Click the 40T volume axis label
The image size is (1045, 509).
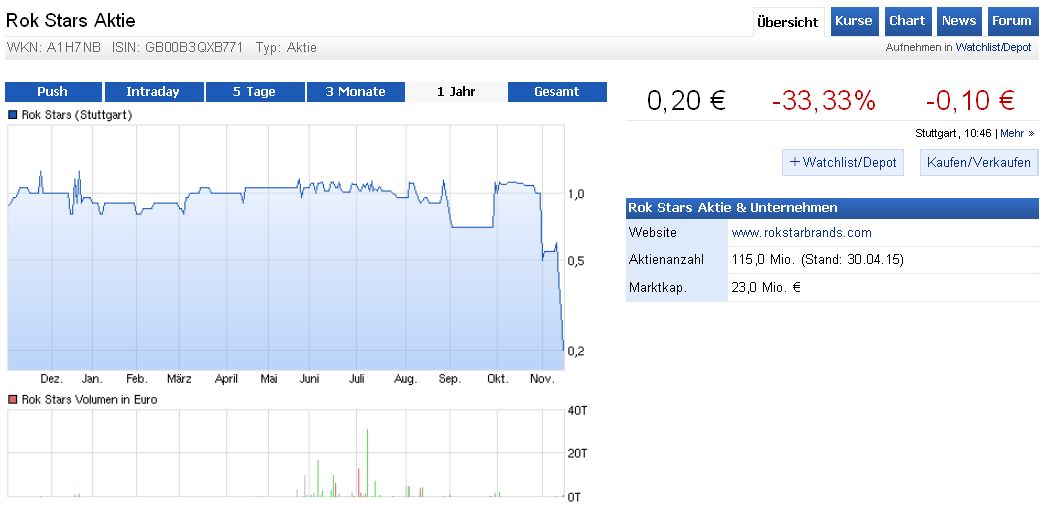578,410
